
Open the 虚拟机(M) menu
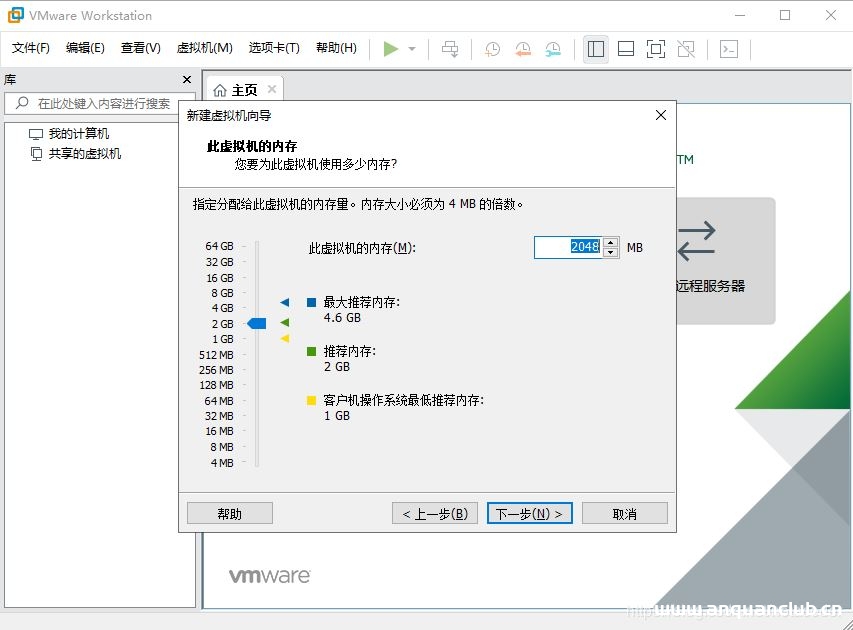click(x=203, y=48)
